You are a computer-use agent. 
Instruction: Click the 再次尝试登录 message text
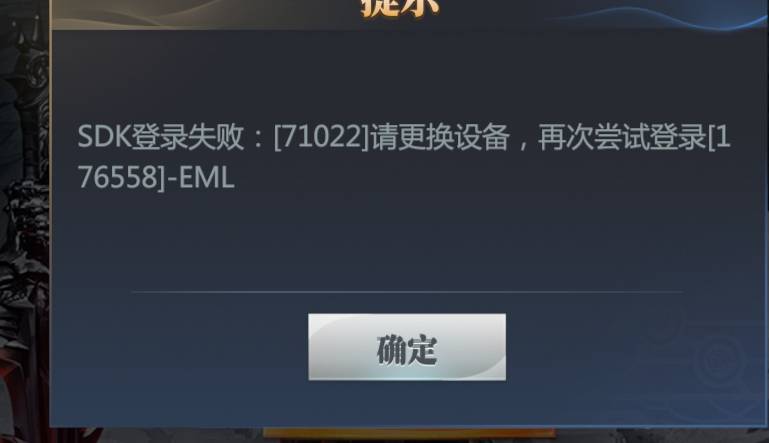pos(622,137)
